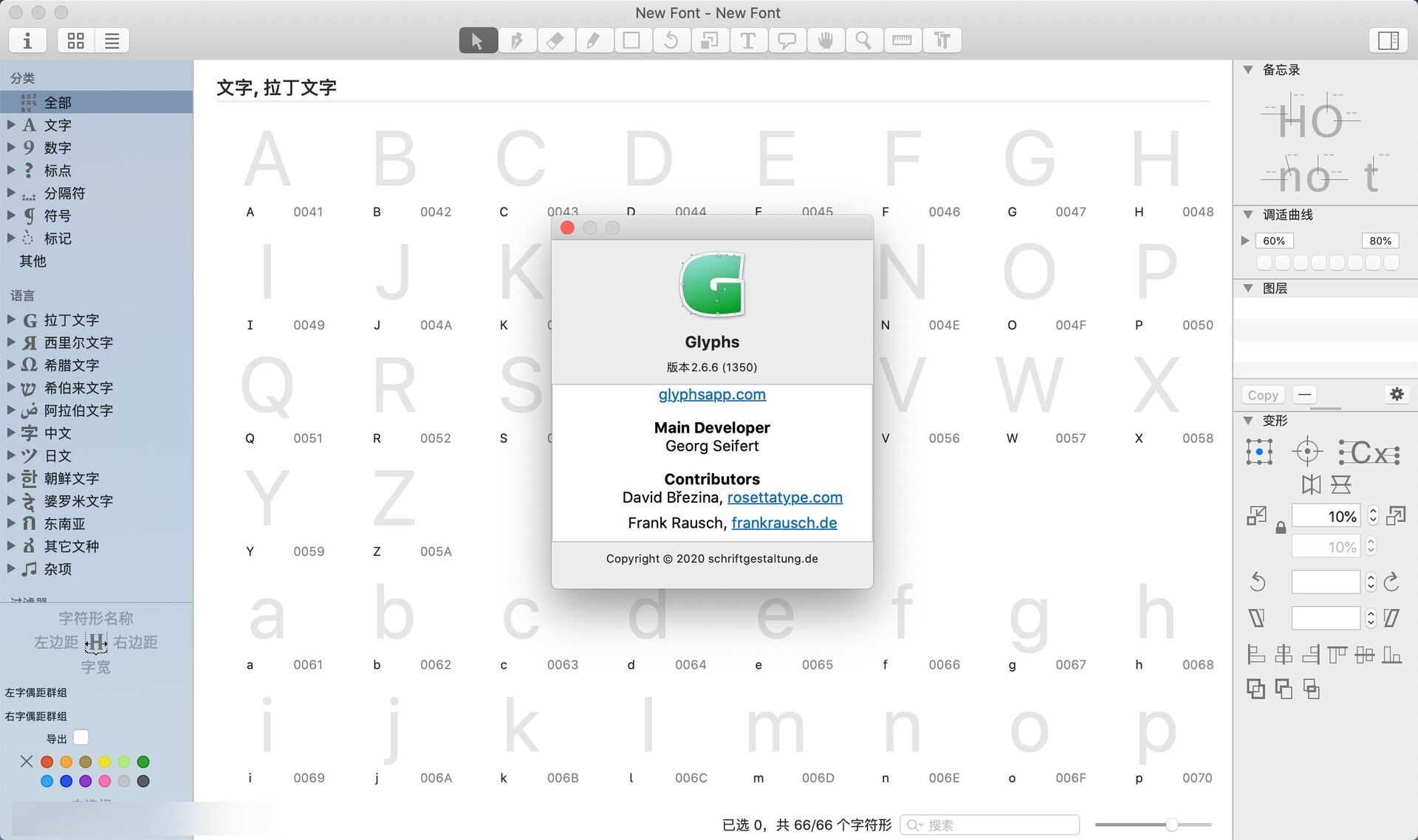Expand the 数字 category
The width and height of the screenshot is (1418, 840).
click(11, 148)
